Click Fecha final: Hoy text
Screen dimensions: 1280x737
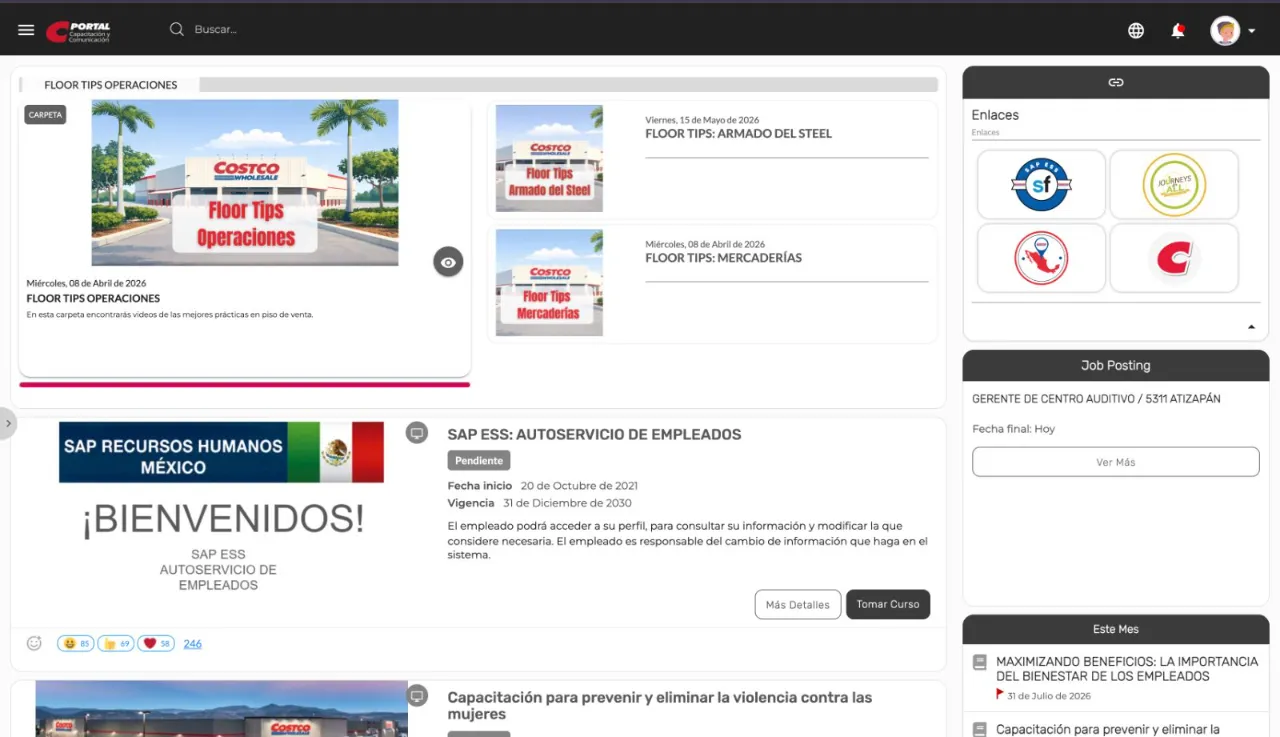pyautogui.click(x=1013, y=429)
